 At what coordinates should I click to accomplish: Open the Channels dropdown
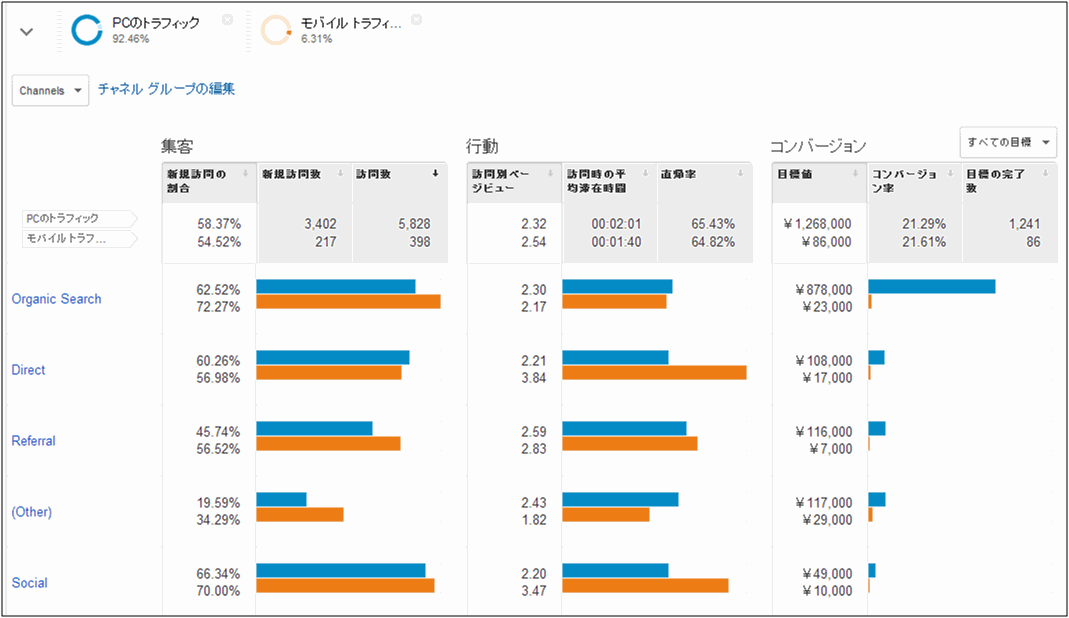(x=50, y=90)
